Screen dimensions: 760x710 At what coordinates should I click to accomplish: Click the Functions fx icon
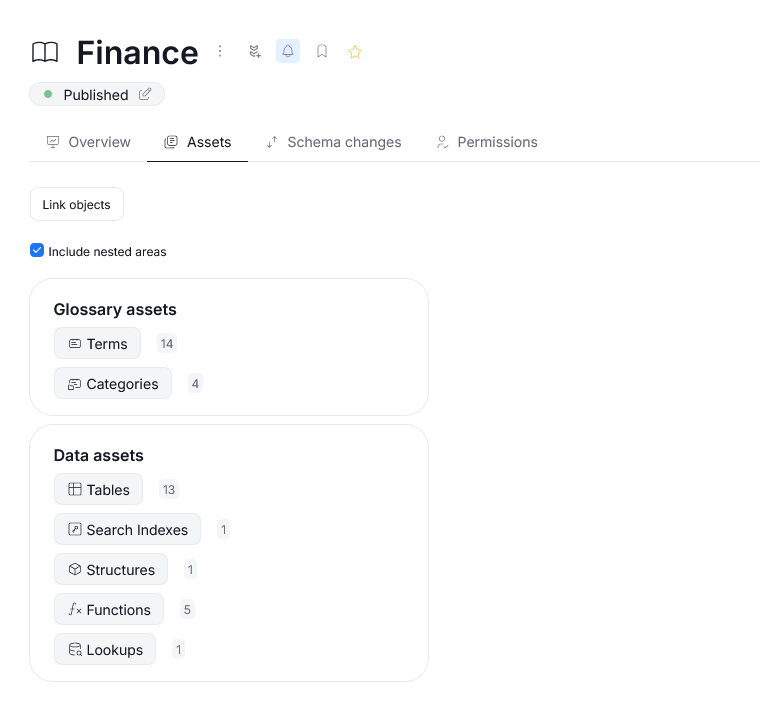pos(74,610)
